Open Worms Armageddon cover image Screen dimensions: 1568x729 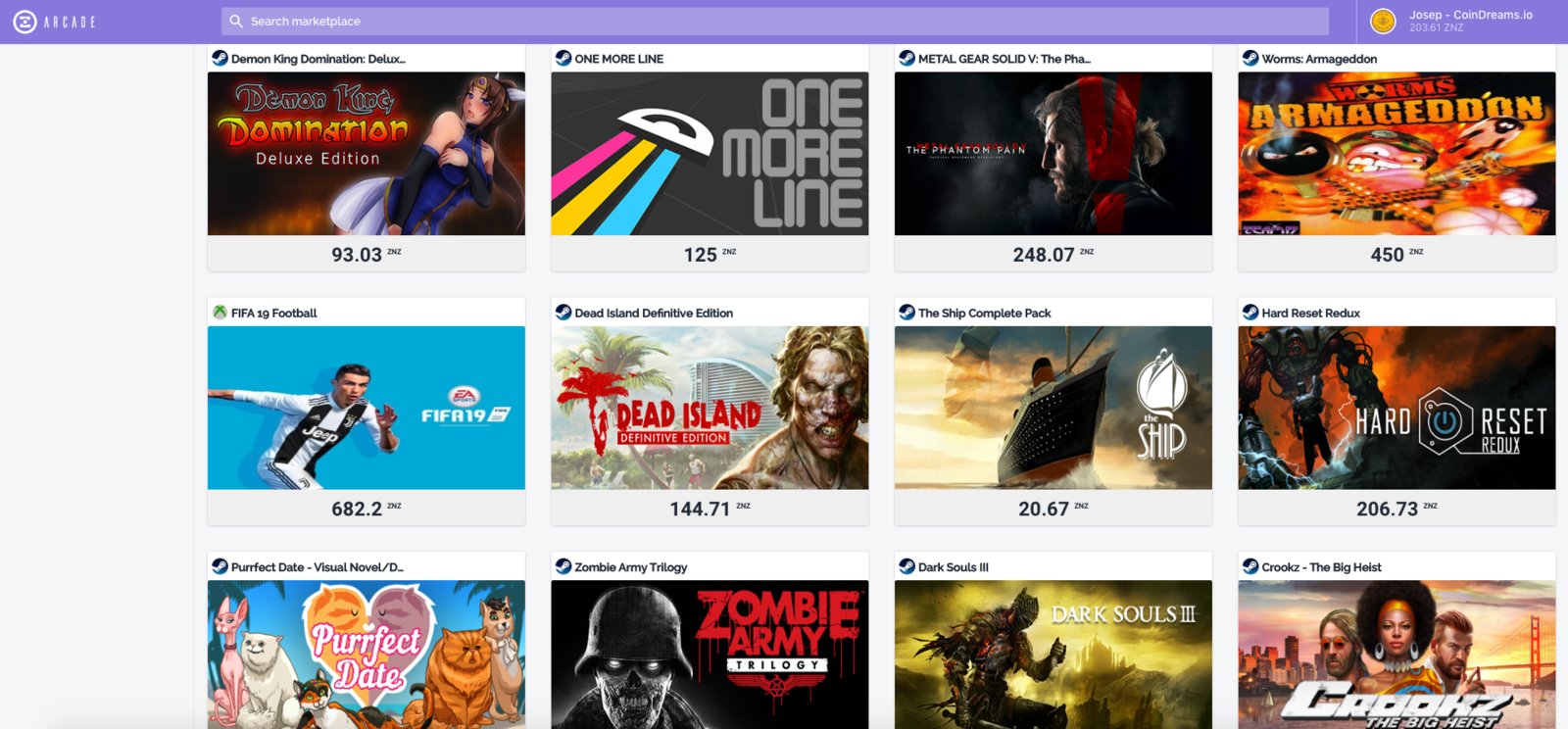[1396, 154]
